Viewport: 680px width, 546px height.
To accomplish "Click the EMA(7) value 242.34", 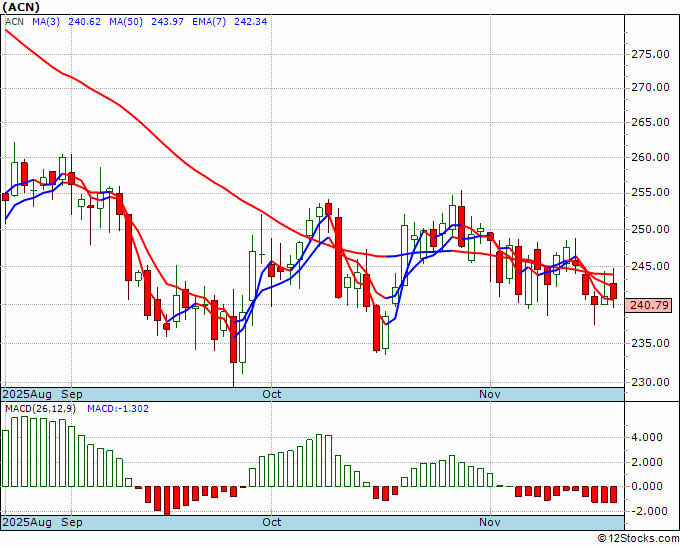I will (251, 22).
